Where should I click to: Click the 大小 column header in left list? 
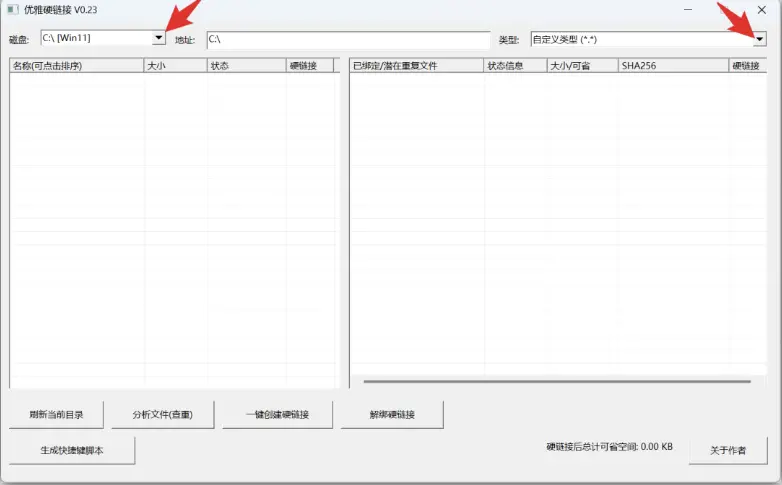coord(175,65)
